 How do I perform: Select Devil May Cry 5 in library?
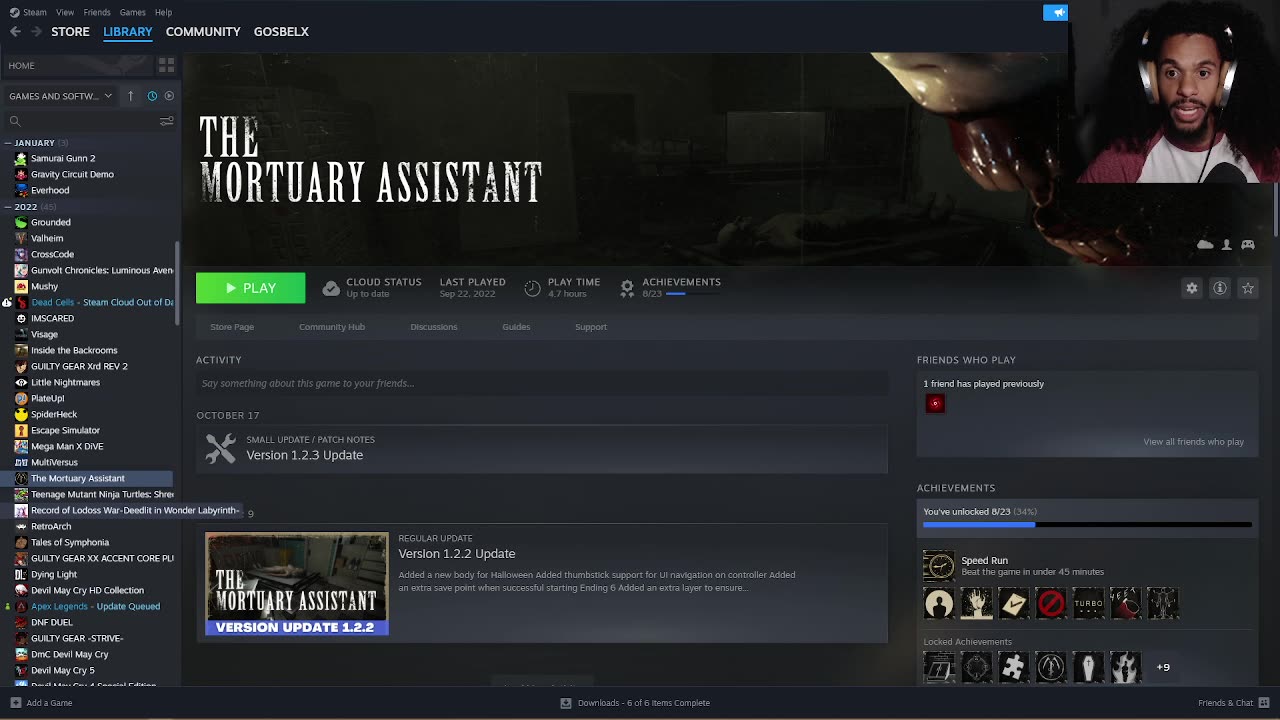point(62,670)
